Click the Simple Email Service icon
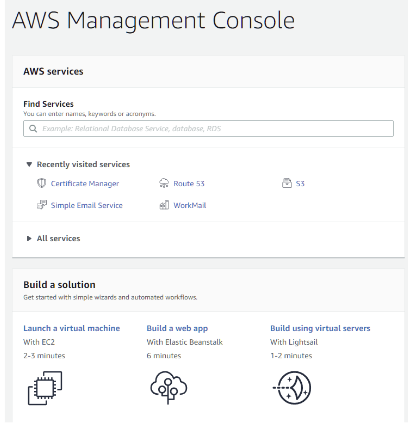The image size is (408, 430). [42, 205]
